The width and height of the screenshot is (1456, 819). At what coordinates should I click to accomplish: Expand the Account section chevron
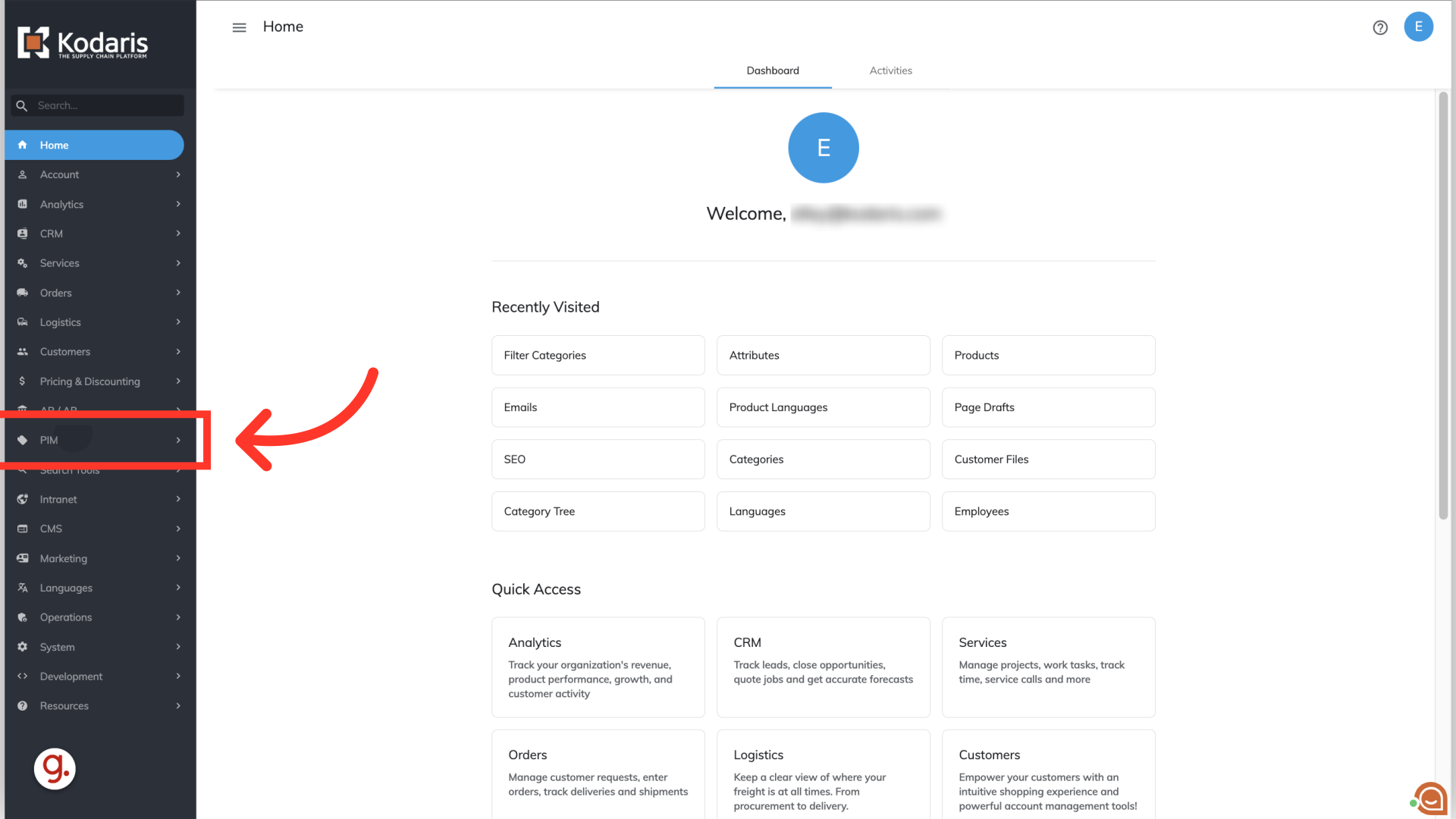(x=178, y=174)
